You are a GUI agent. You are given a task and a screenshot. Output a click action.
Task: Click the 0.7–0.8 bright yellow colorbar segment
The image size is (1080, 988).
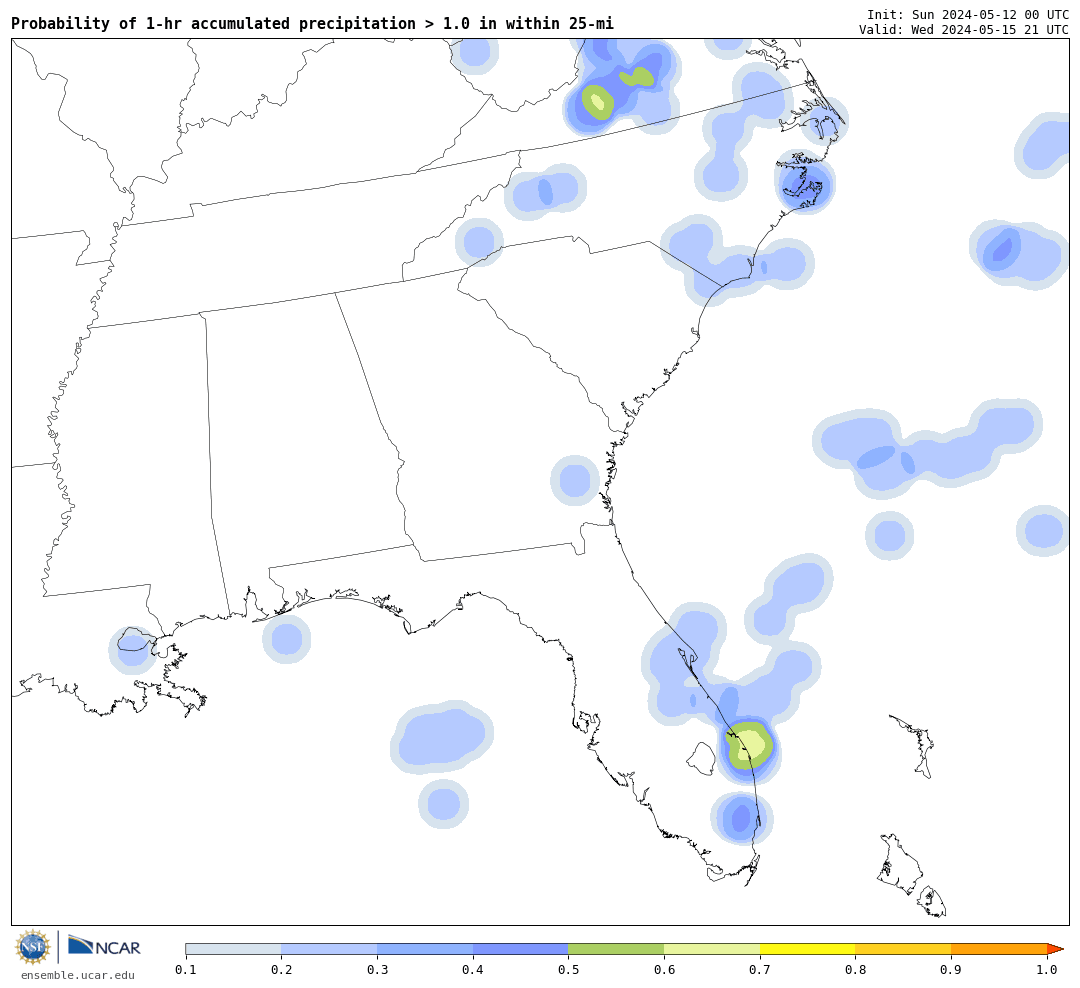(808, 949)
